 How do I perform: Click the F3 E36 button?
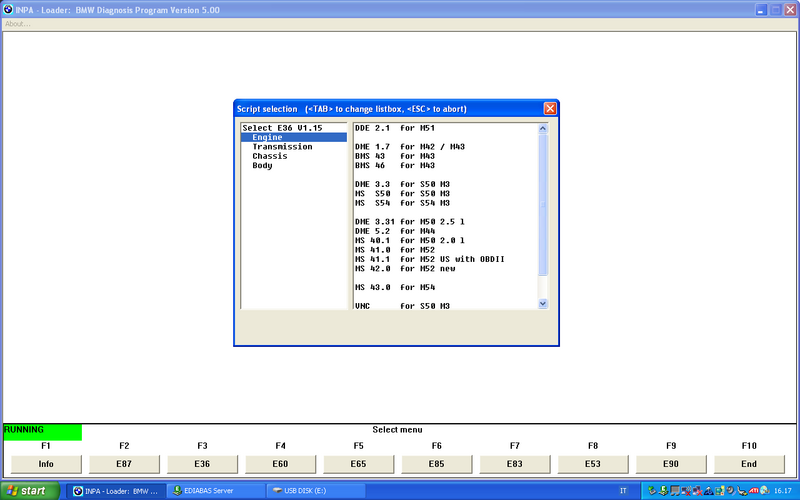click(x=202, y=464)
